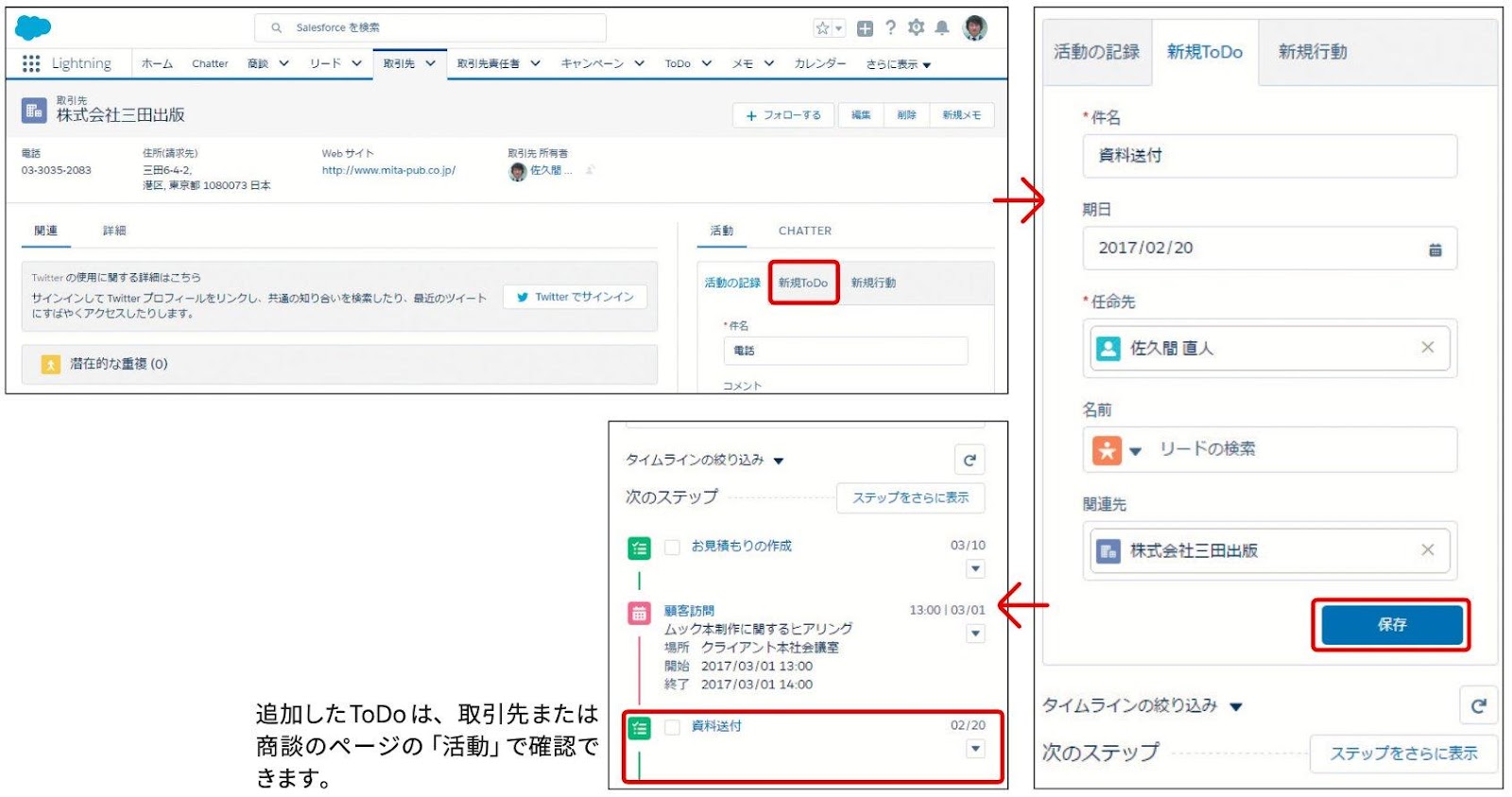
Task: Click the 期日 field showing 2017/02/20
Action: click(1269, 248)
